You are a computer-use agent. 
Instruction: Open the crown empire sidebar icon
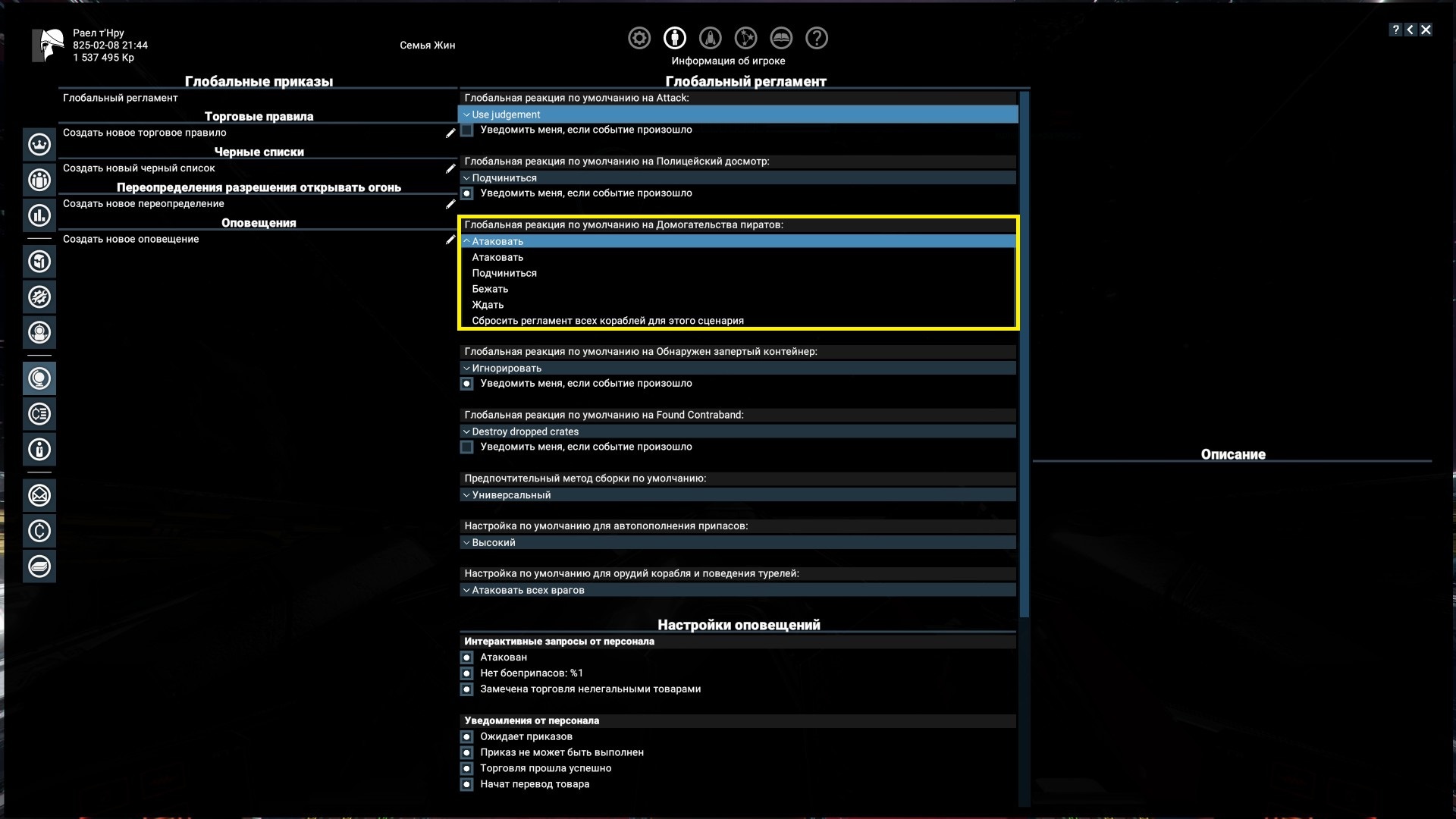click(39, 144)
